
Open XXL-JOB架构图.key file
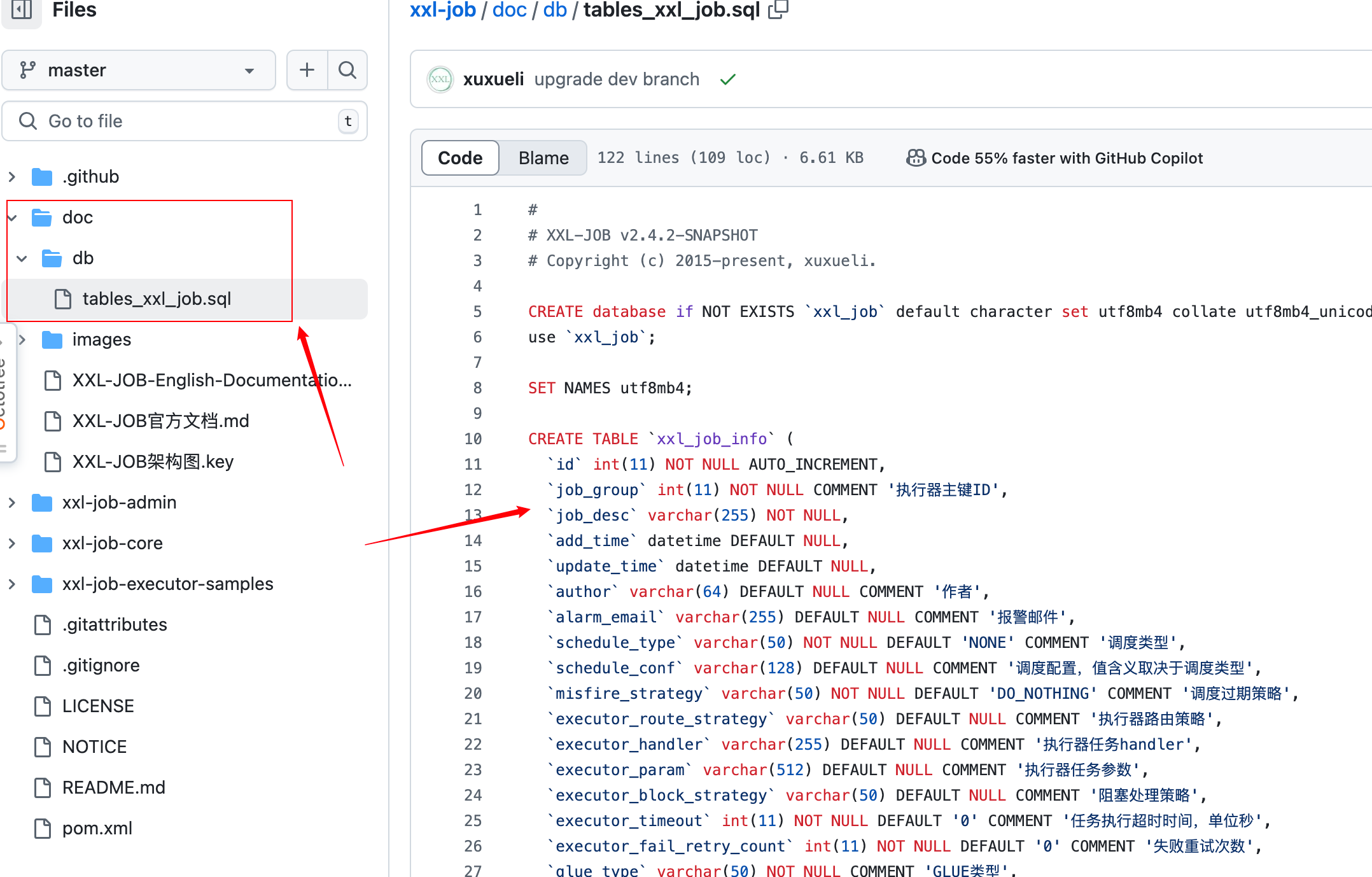point(153,462)
